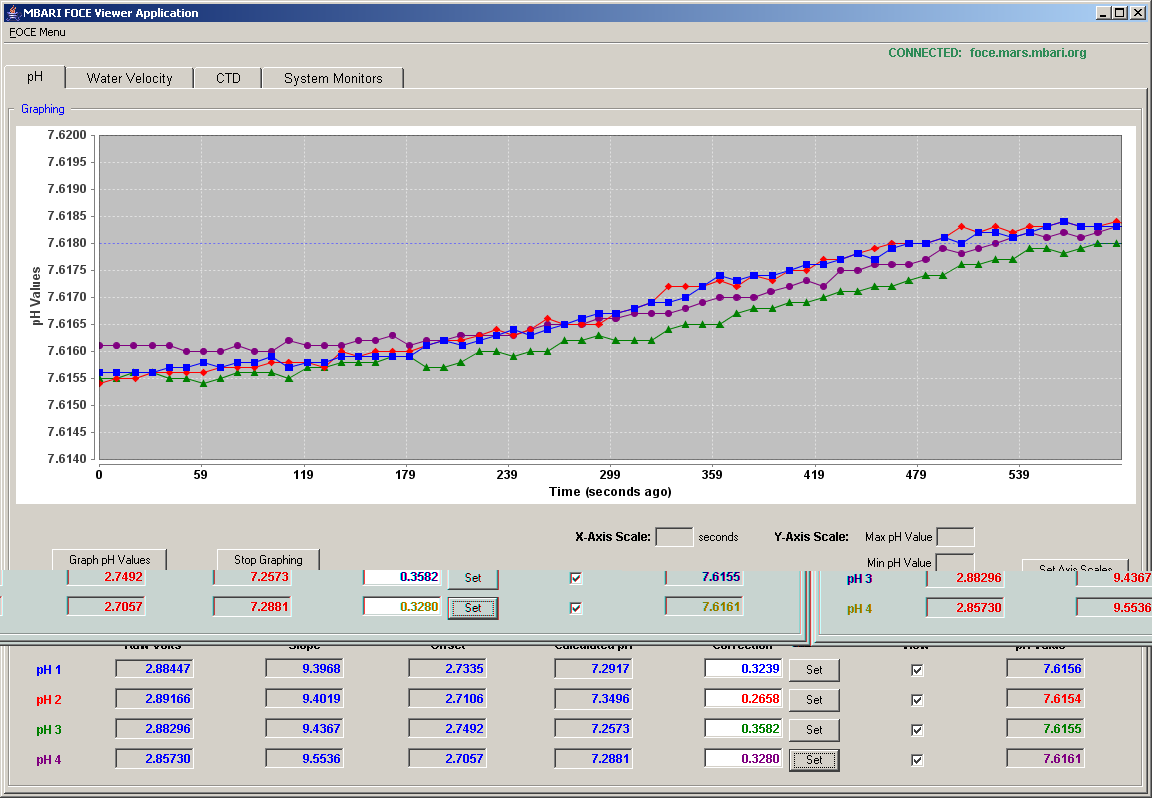This screenshot has height=798, width=1152.
Task: Open the FOCE Menu
Action: tap(37, 32)
